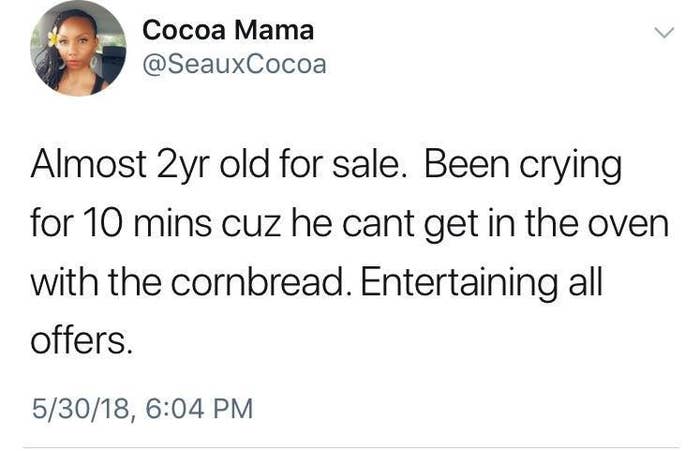
Task: Click the word 'cornbread' in the tweet
Action: (x=258, y=282)
